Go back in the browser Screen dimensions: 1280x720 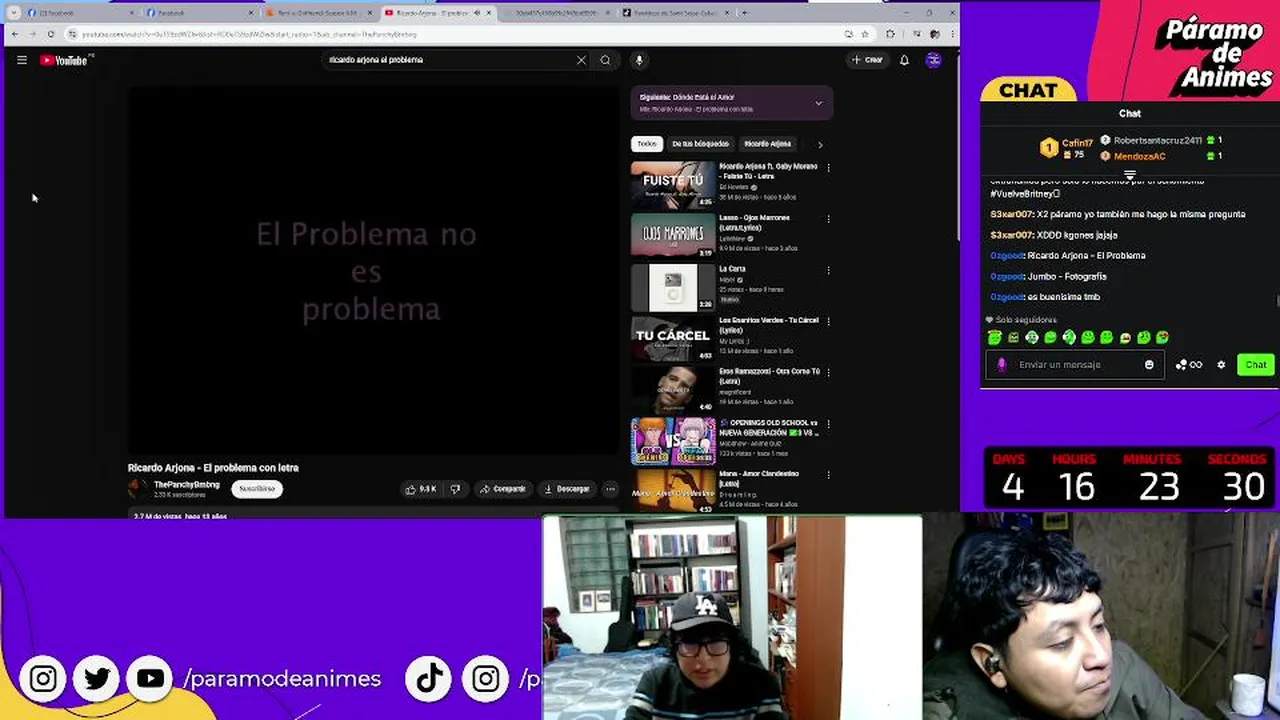point(15,34)
